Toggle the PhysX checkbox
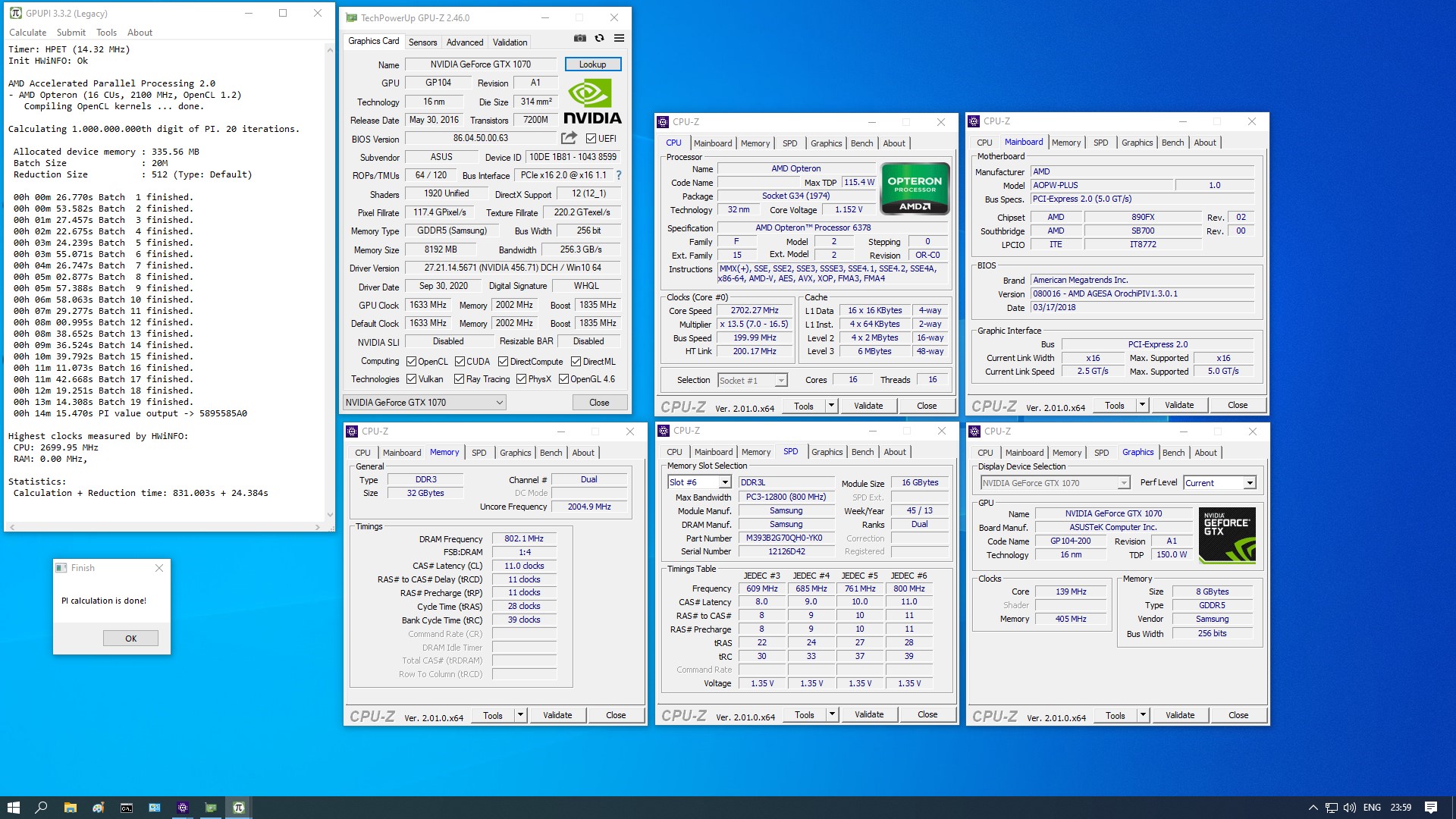 pyautogui.click(x=521, y=379)
